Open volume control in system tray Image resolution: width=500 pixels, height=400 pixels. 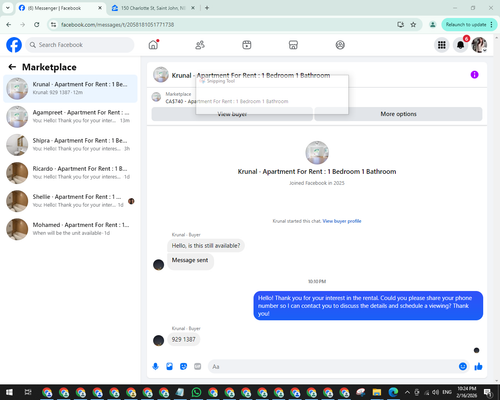coord(435,392)
